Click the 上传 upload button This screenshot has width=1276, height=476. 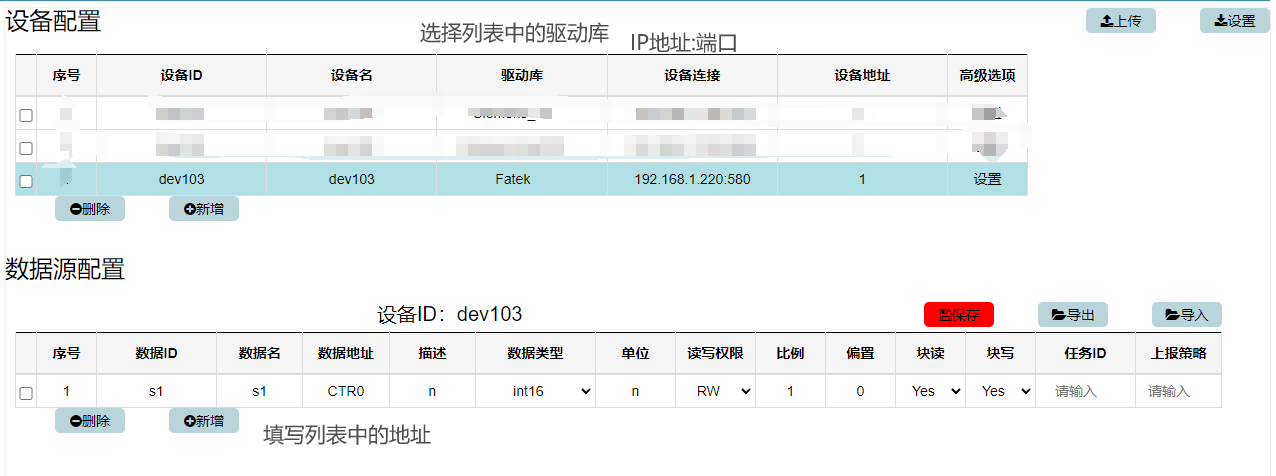point(1120,21)
